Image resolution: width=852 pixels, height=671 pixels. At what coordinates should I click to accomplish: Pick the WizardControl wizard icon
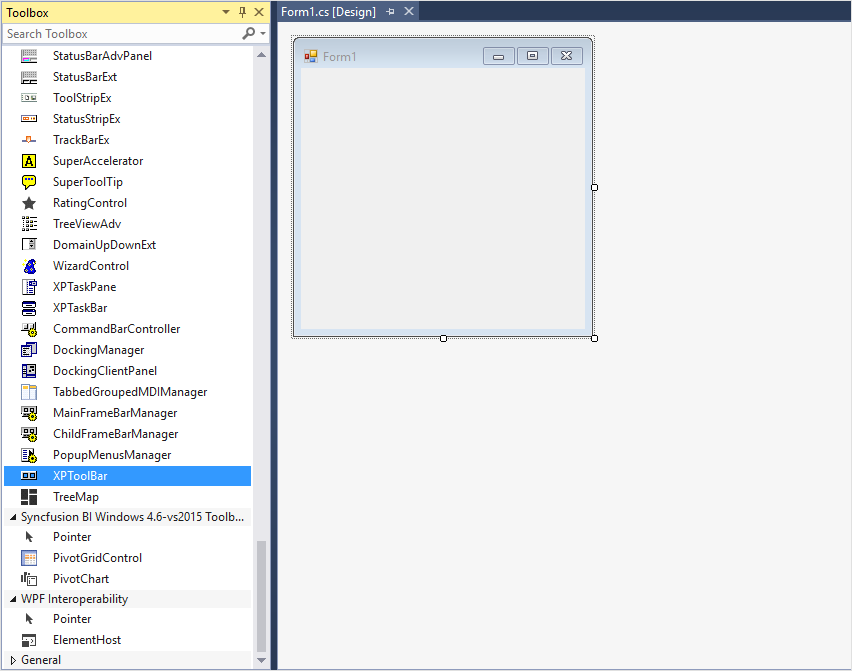coord(30,266)
